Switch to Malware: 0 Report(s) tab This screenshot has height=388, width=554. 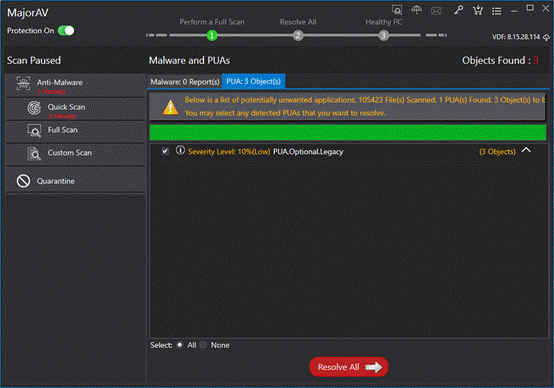[184, 82]
